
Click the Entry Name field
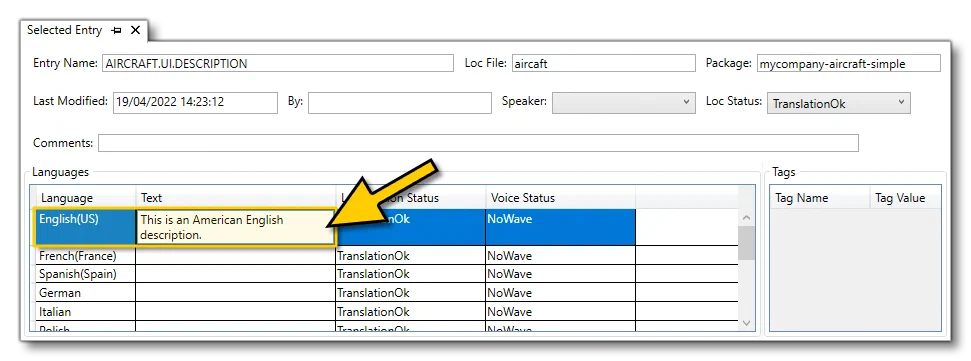point(278,63)
